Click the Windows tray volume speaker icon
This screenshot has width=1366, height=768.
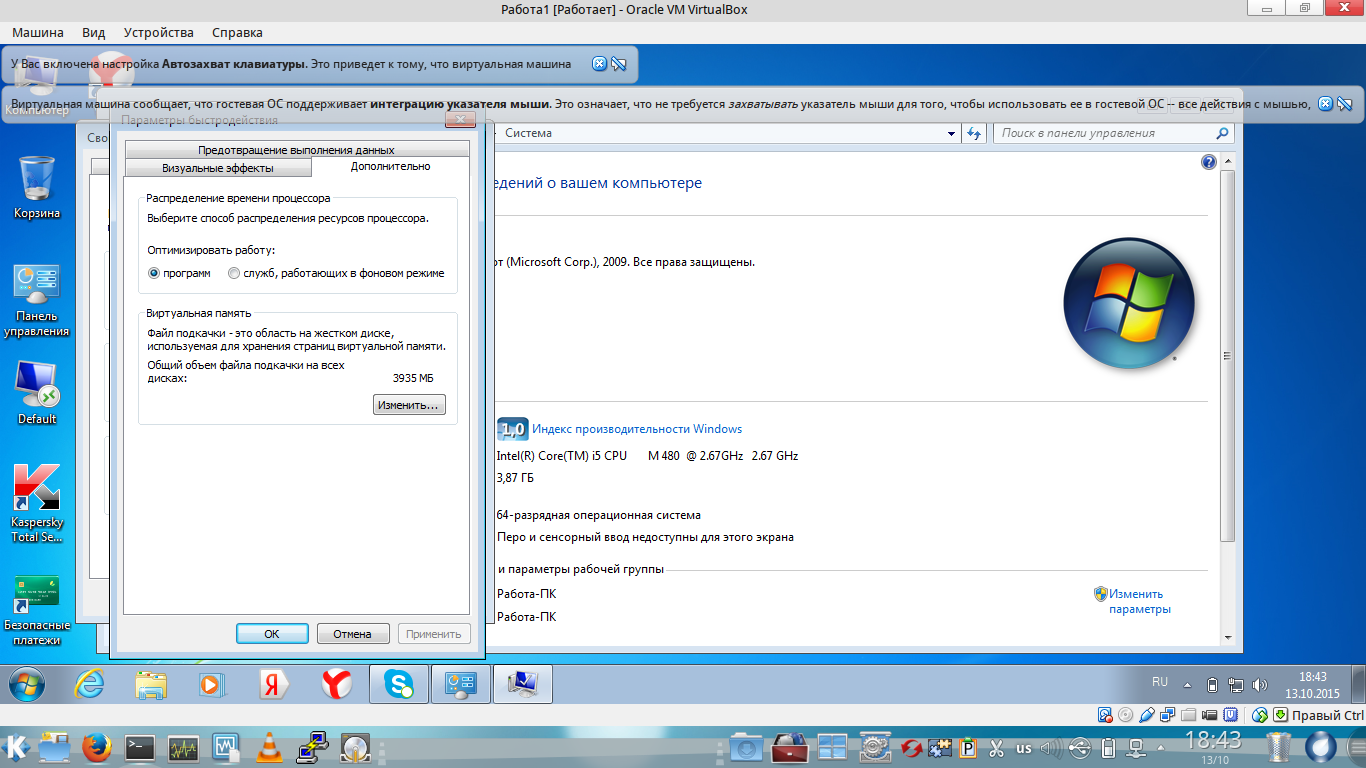(1260, 685)
